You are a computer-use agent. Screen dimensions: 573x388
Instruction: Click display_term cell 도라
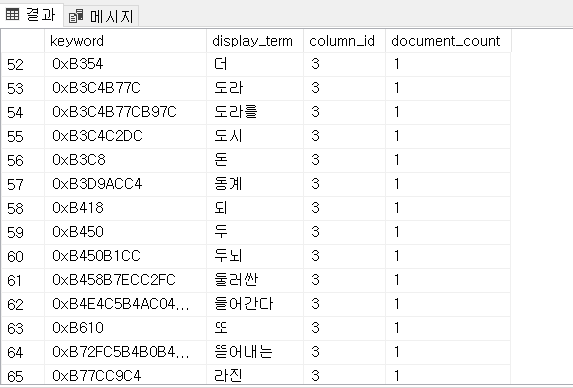(x=255, y=88)
